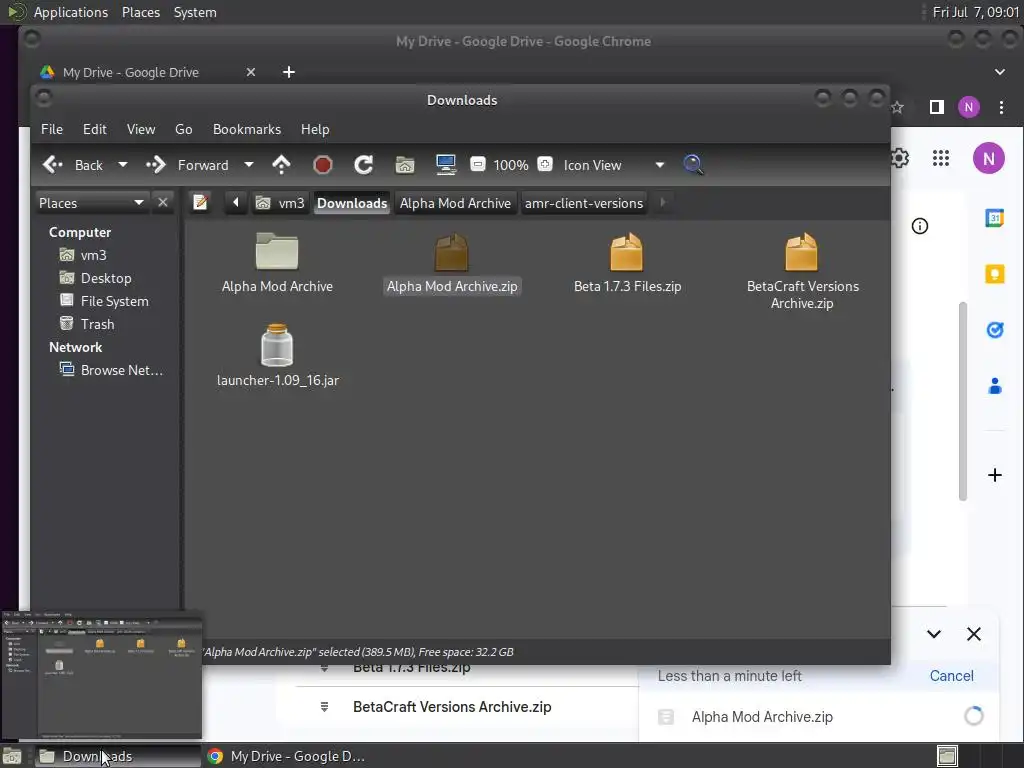This screenshot has width=1024, height=768.
Task: Open the System menu in top panel
Action: (x=195, y=12)
